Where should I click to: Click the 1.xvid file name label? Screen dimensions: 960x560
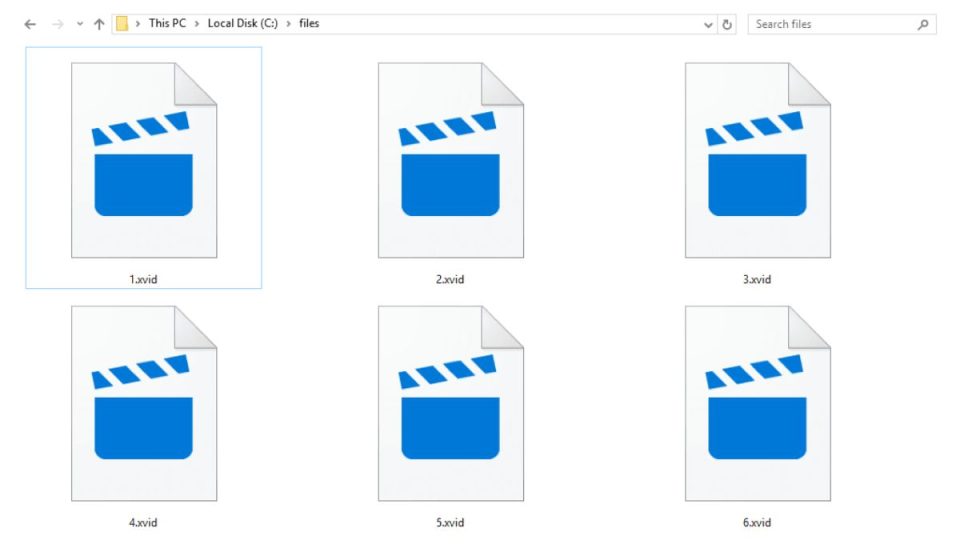pos(143,279)
